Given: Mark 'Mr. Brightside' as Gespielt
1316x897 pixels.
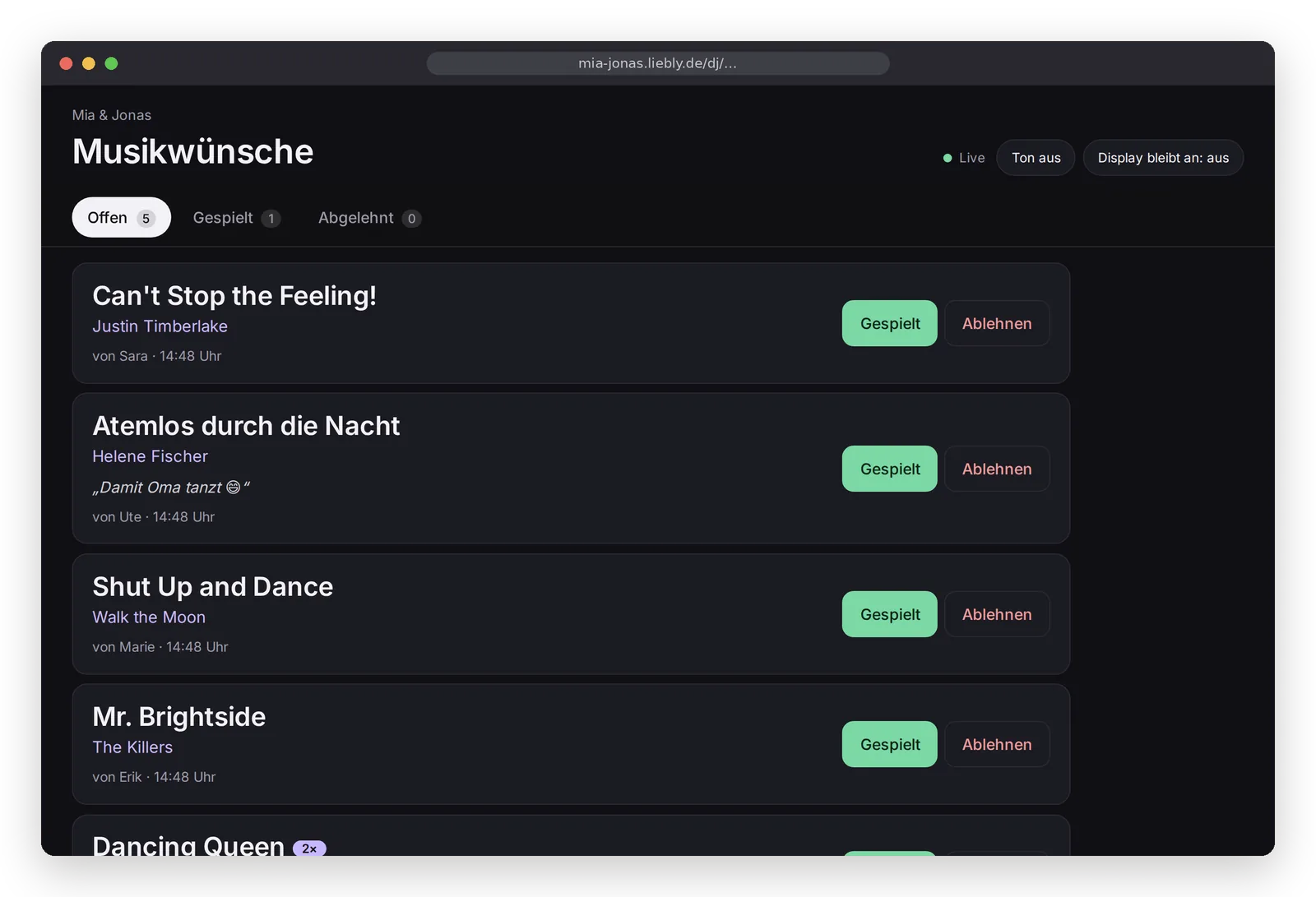Looking at the screenshot, I should pyautogui.click(x=890, y=744).
